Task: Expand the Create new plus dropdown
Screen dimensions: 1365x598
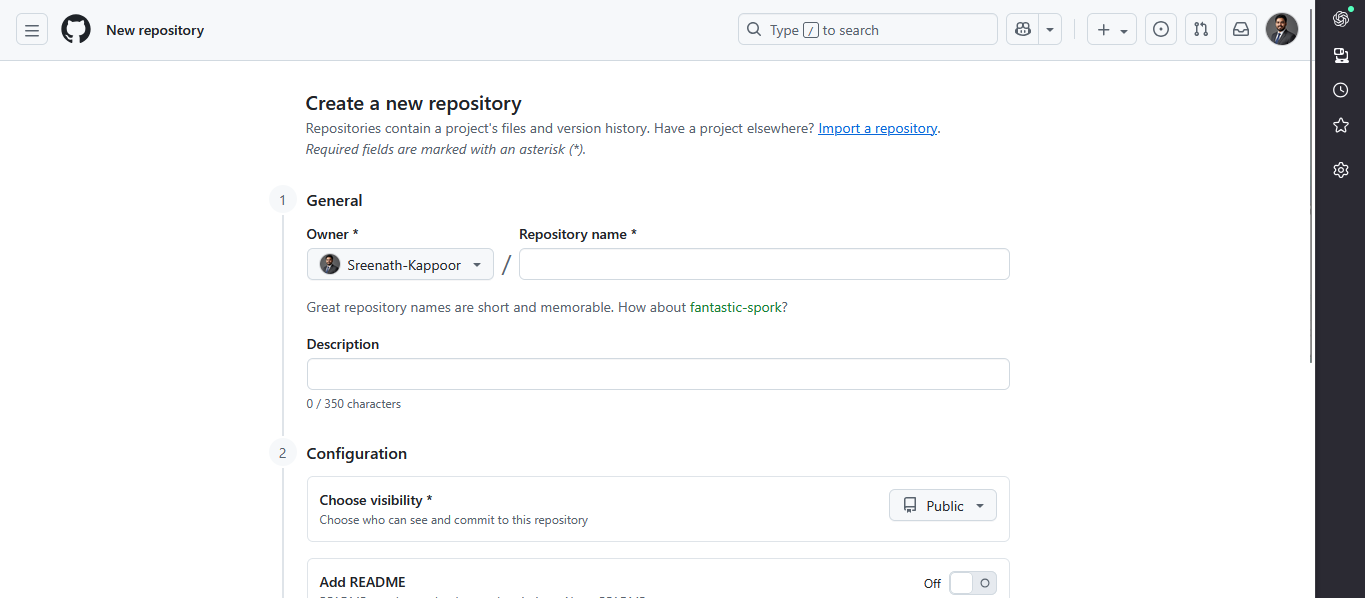Action: pyautogui.click(x=1111, y=30)
